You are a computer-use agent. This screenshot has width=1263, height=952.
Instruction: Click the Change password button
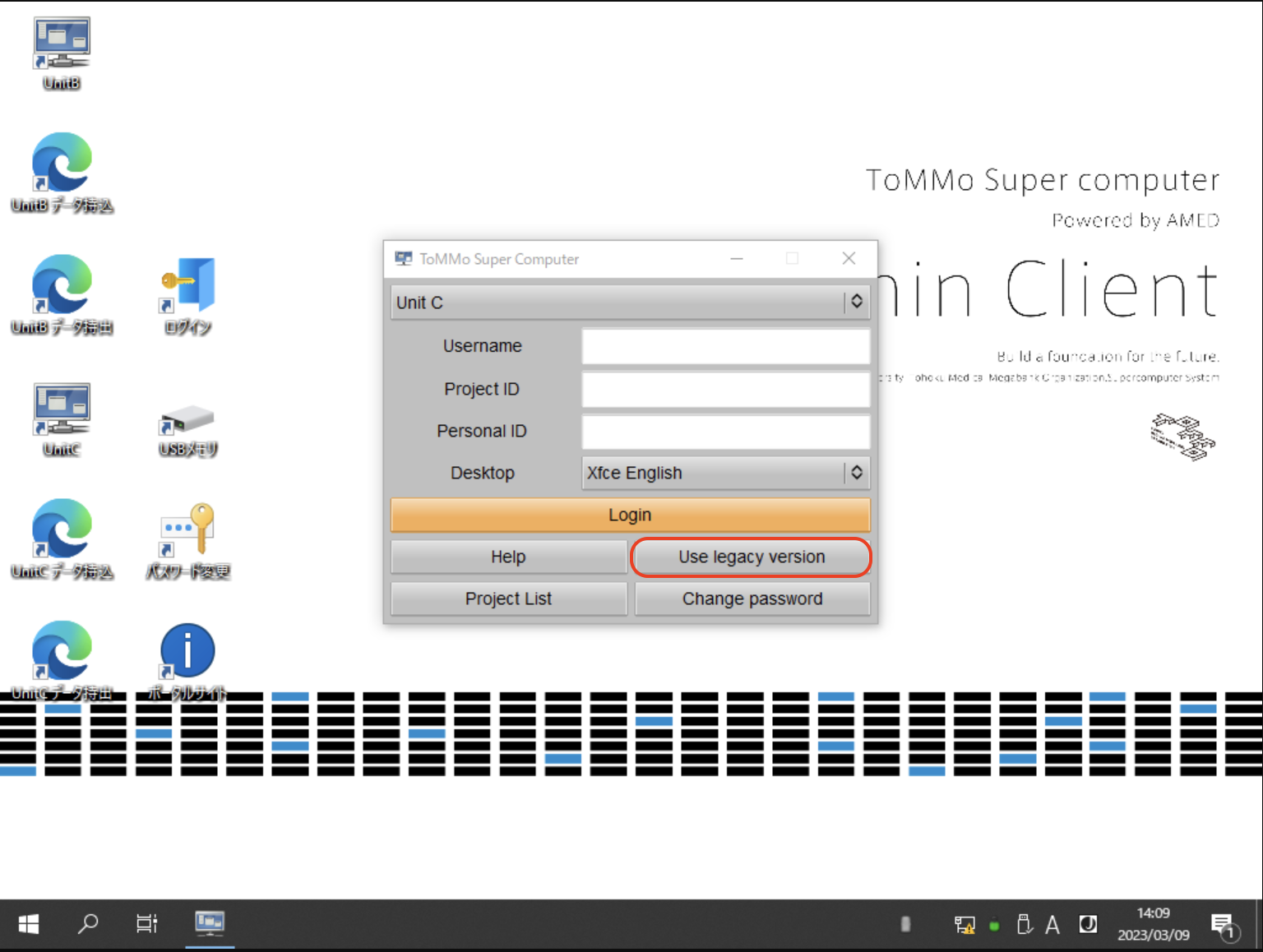[752, 599]
